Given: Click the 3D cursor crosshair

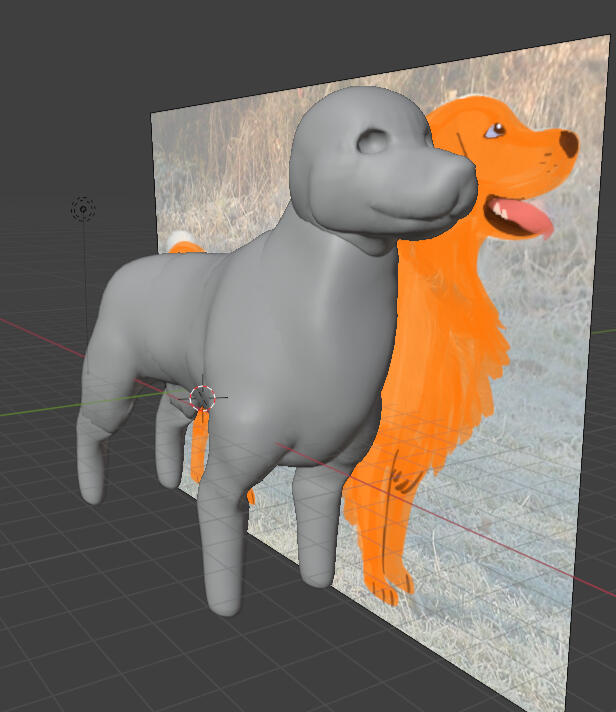Looking at the screenshot, I should 202,397.
